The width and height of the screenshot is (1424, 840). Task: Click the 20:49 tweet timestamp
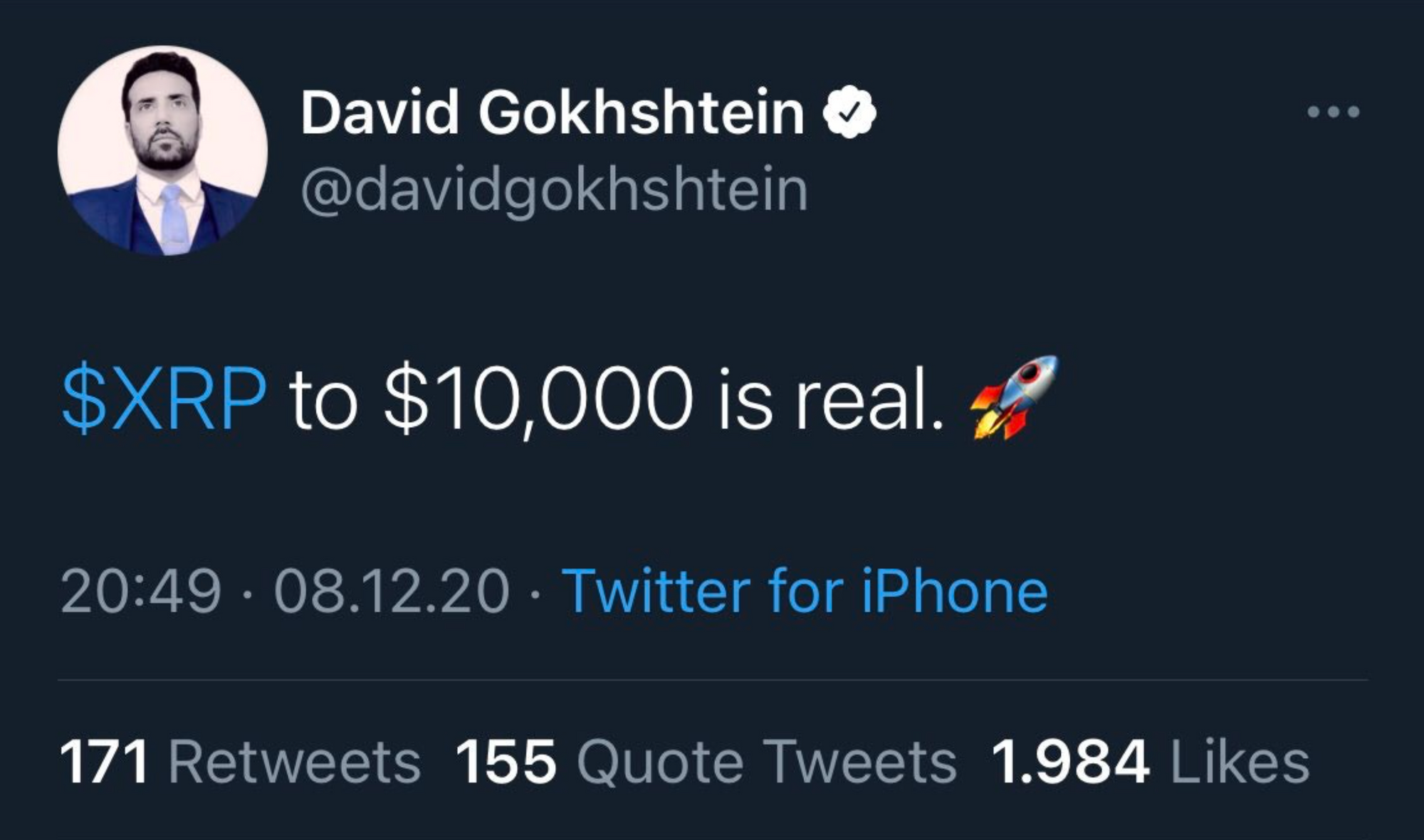pyautogui.click(x=140, y=591)
